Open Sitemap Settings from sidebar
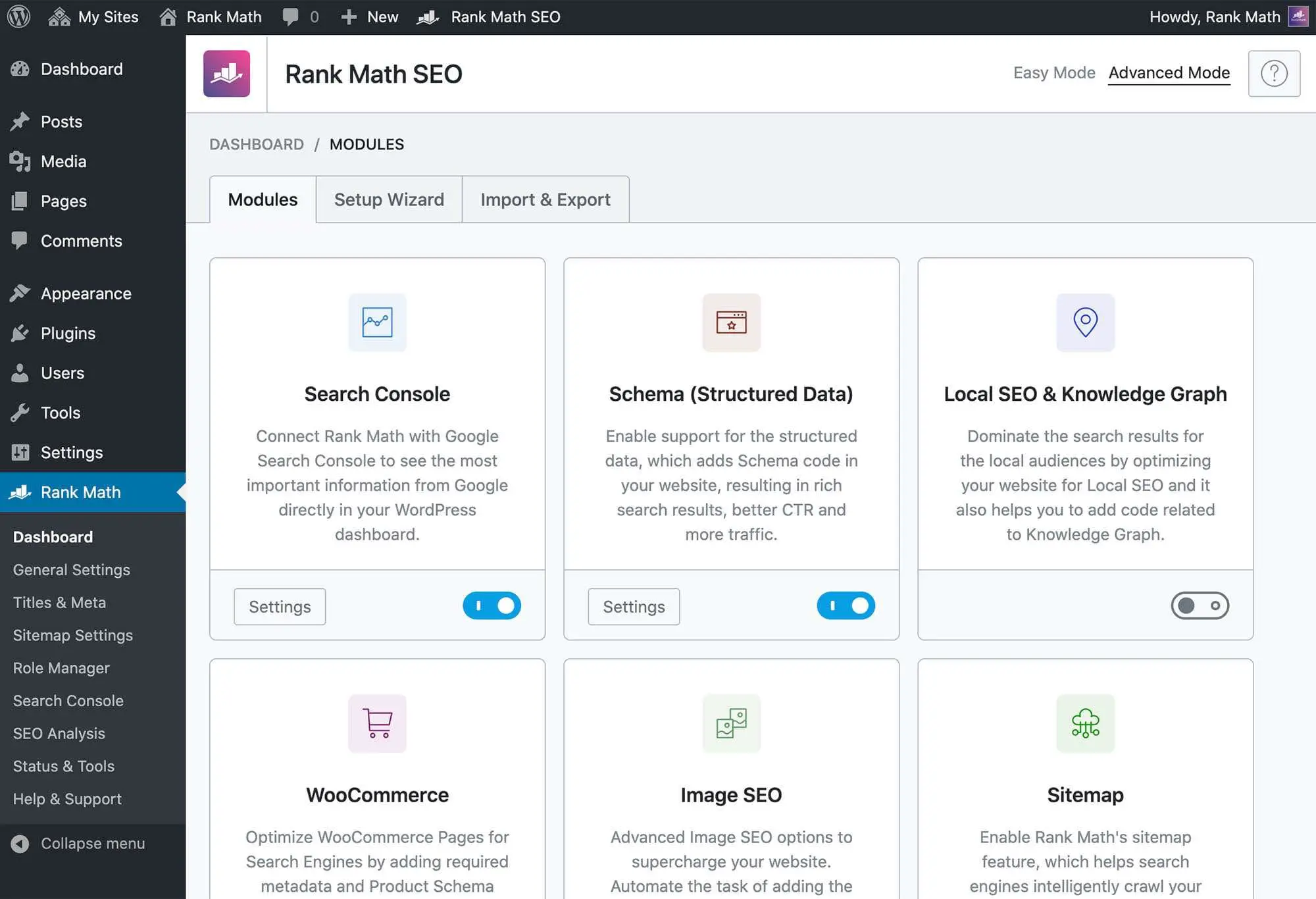1316x899 pixels. pos(73,635)
